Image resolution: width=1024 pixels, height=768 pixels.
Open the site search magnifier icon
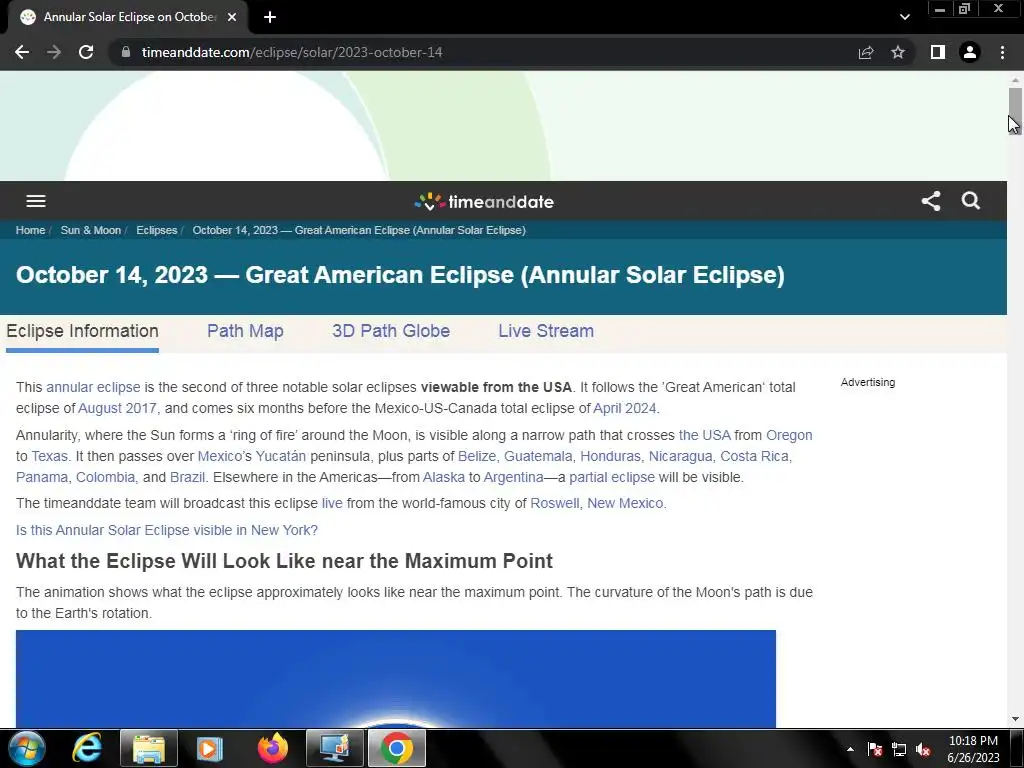[x=971, y=201]
